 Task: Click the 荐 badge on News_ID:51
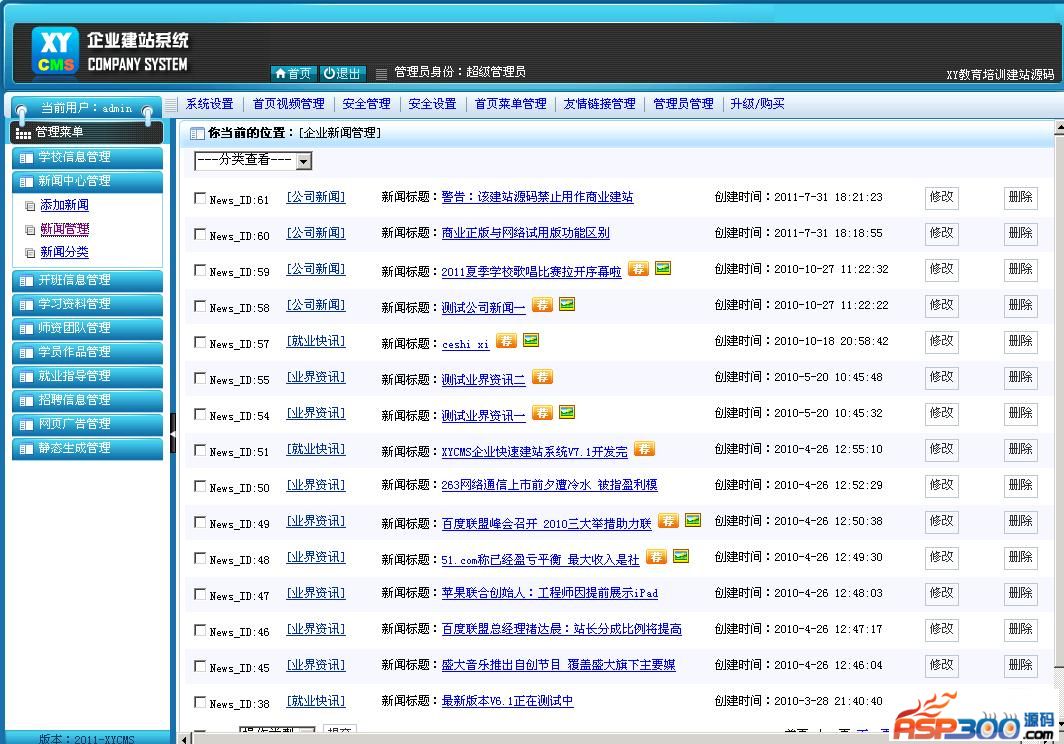pyautogui.click(x=644, y=449)
